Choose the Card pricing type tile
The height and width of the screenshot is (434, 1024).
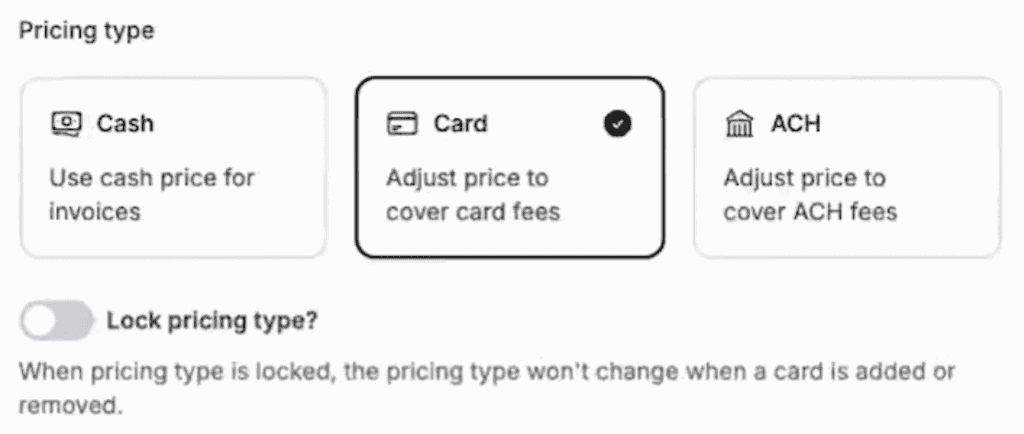pyautogui.click(x=509, y=167)
